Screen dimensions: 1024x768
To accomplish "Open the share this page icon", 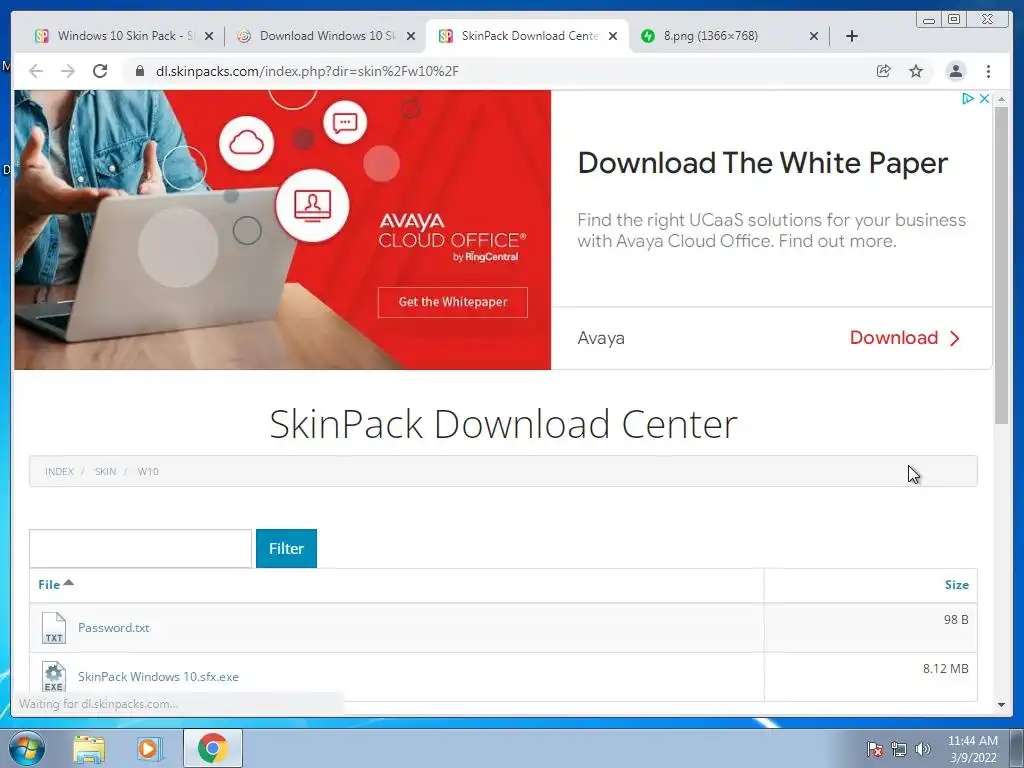I will [884, 71].
